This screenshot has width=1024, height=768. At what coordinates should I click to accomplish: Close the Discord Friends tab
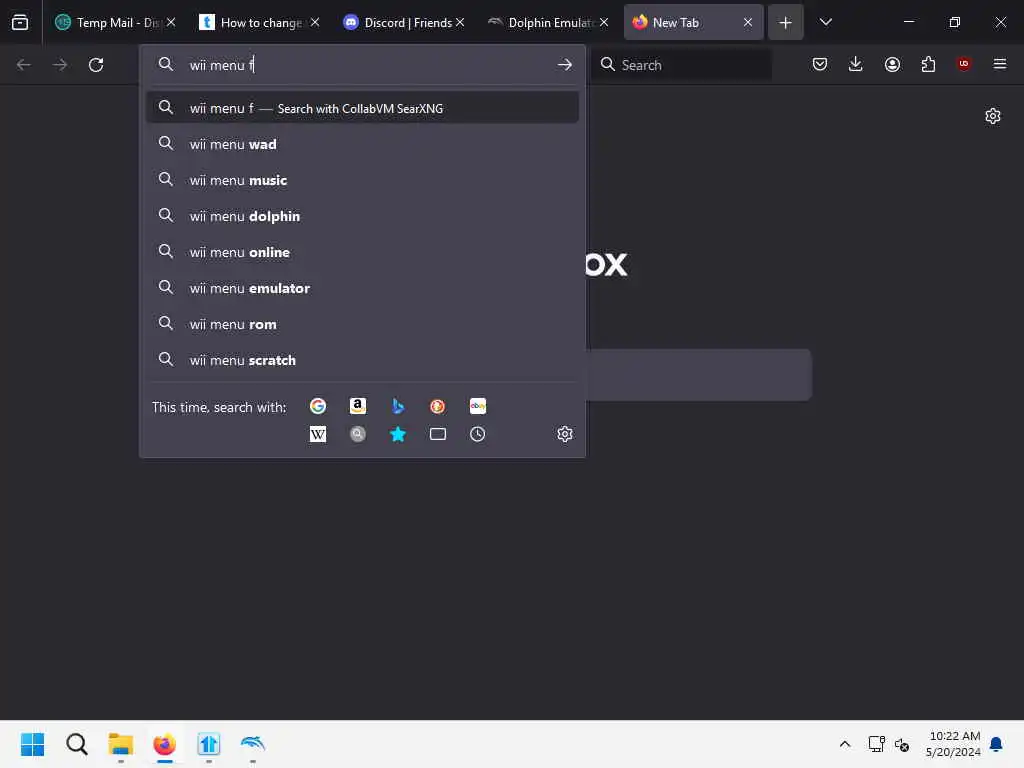(460, 22)
